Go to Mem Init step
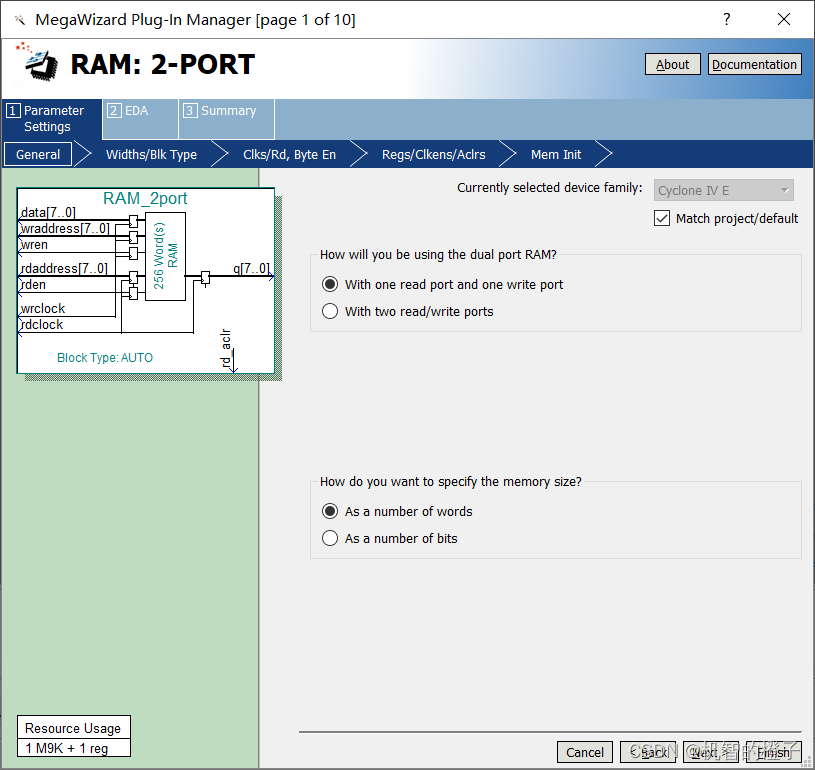815x770 pixels. pyautogui.click(x=556, y=154)
